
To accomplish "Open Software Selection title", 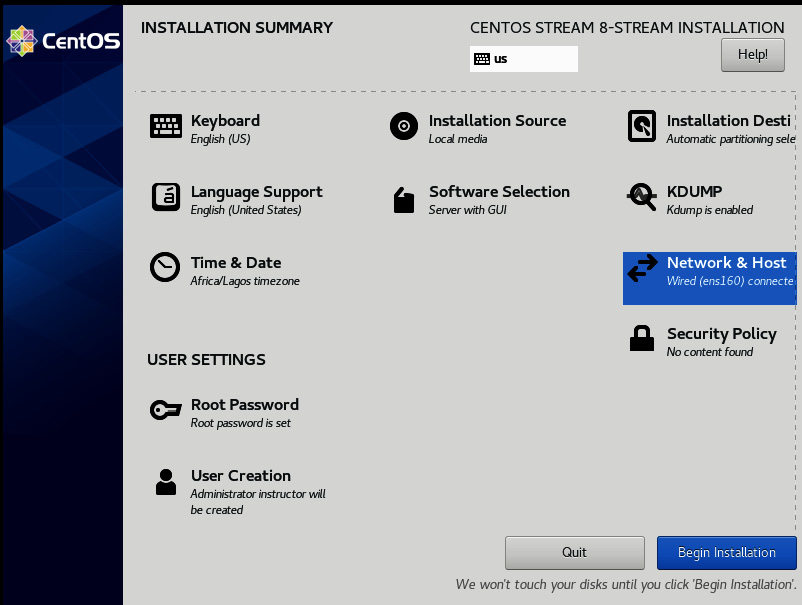I will [499, 191].
